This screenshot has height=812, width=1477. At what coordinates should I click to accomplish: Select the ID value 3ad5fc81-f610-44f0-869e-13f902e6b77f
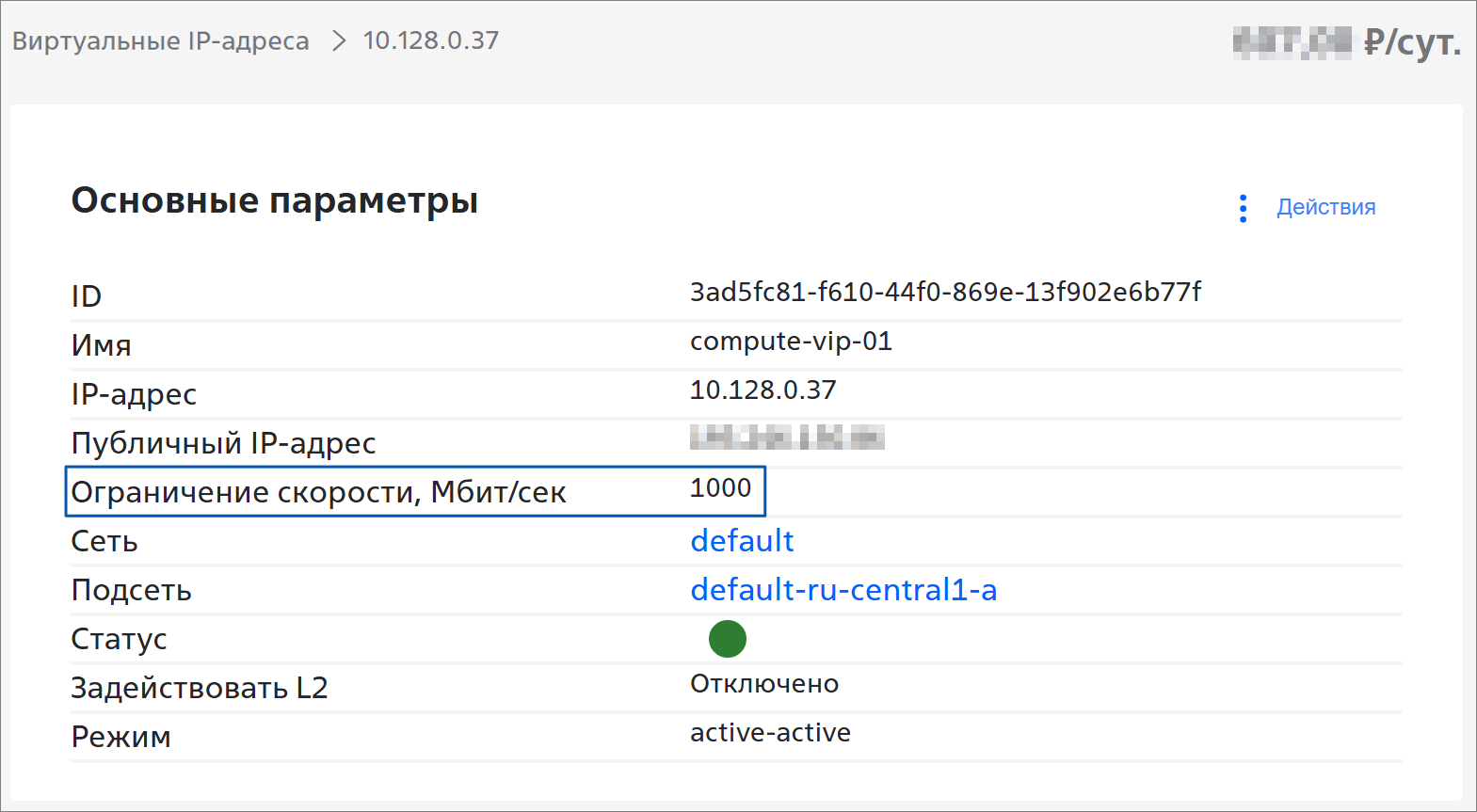(945, 293)
